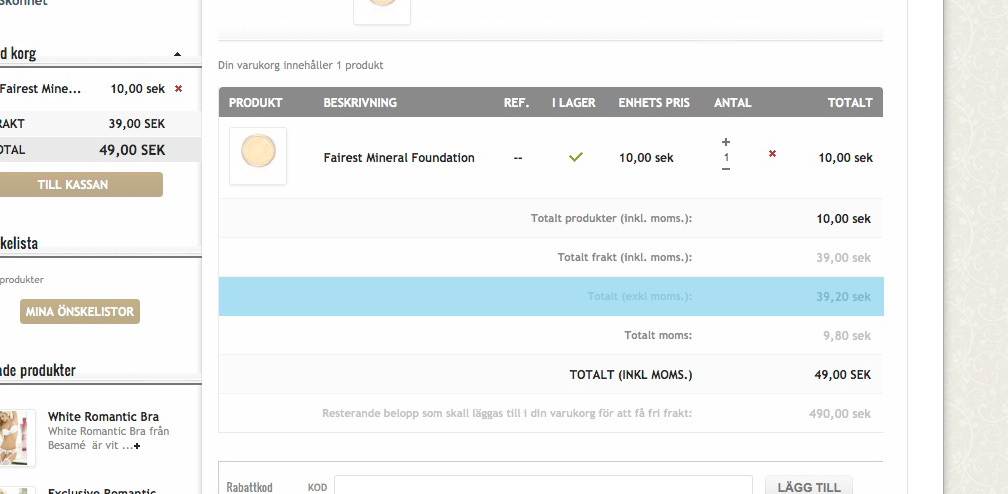Click the 490,00 sek free shipping amount

pyautogui.click(x=840, y=414)
